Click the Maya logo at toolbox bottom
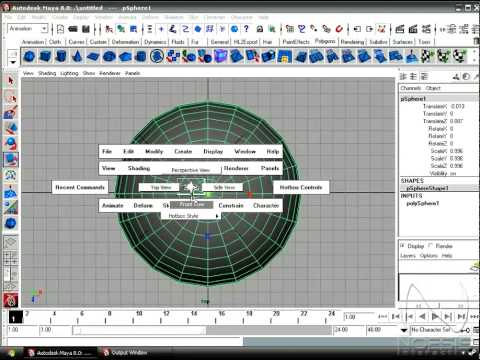This screenshot has width=480, height=360. [x=11, y=300]
